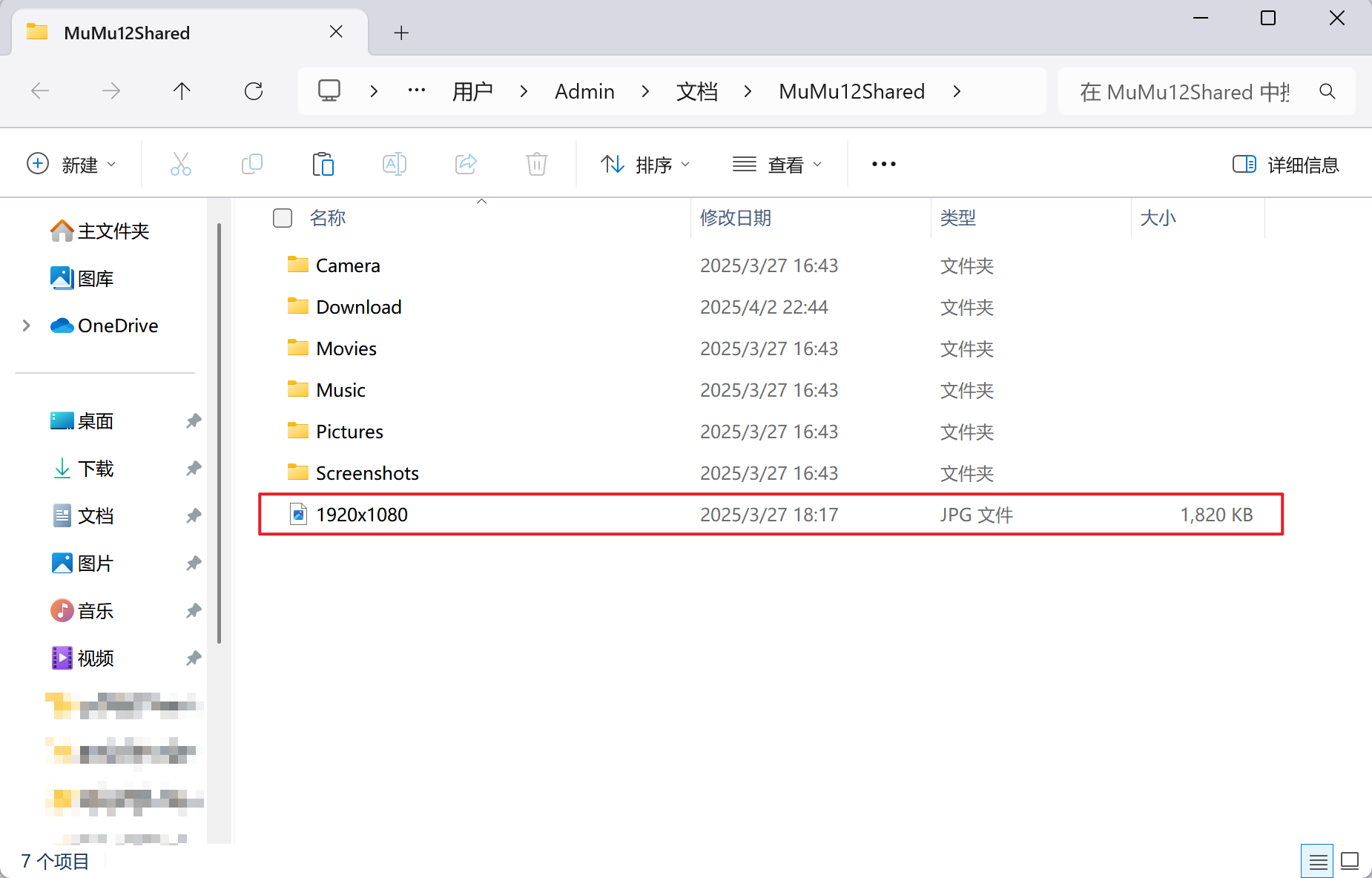Click Admin in the breadcrumb path

tap(584, 91)
